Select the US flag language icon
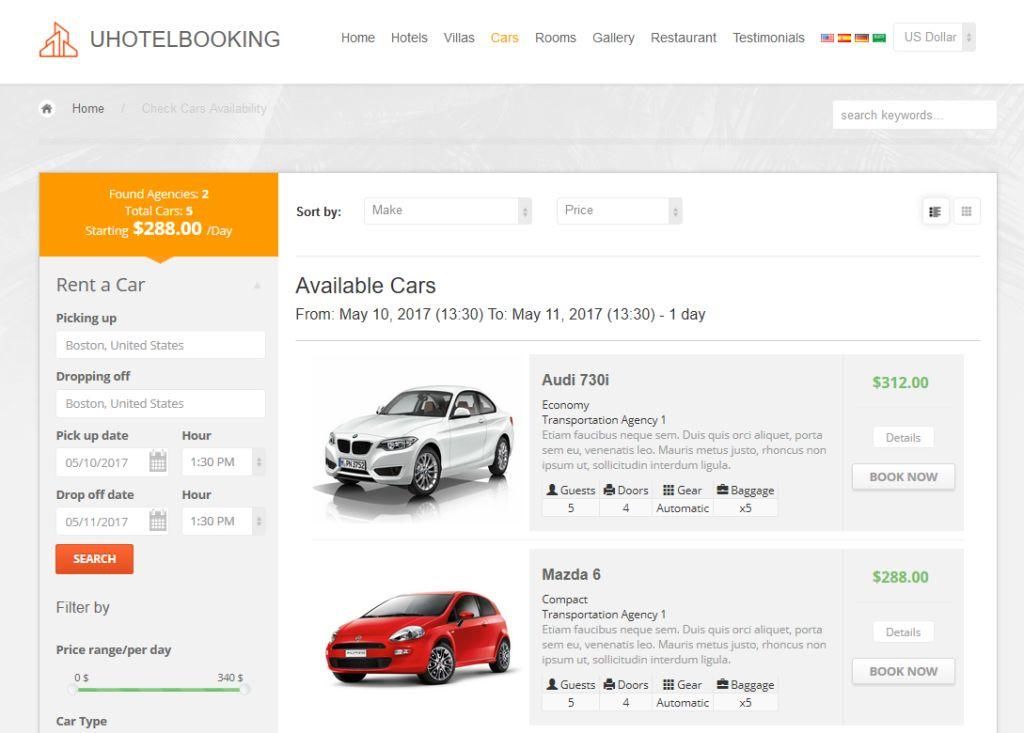This screenshot has height=733, width=1024. [827, 38]
